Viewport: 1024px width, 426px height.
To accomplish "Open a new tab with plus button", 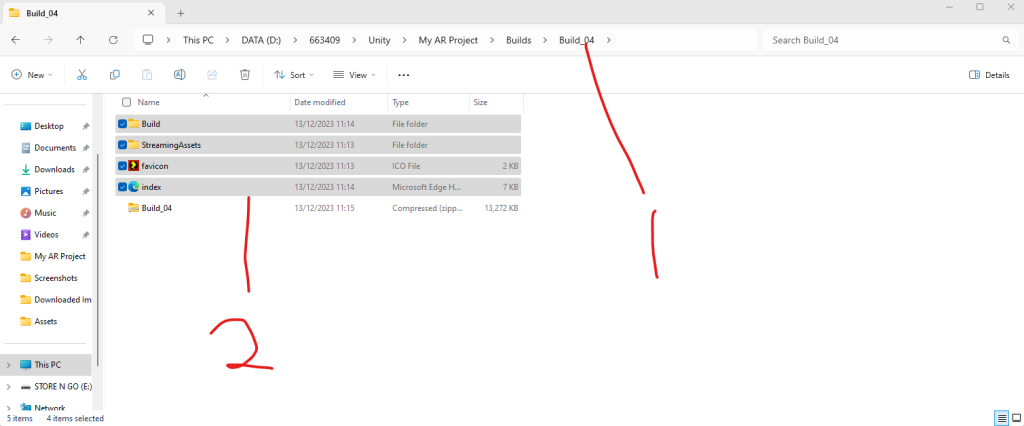I will (181, 13).
